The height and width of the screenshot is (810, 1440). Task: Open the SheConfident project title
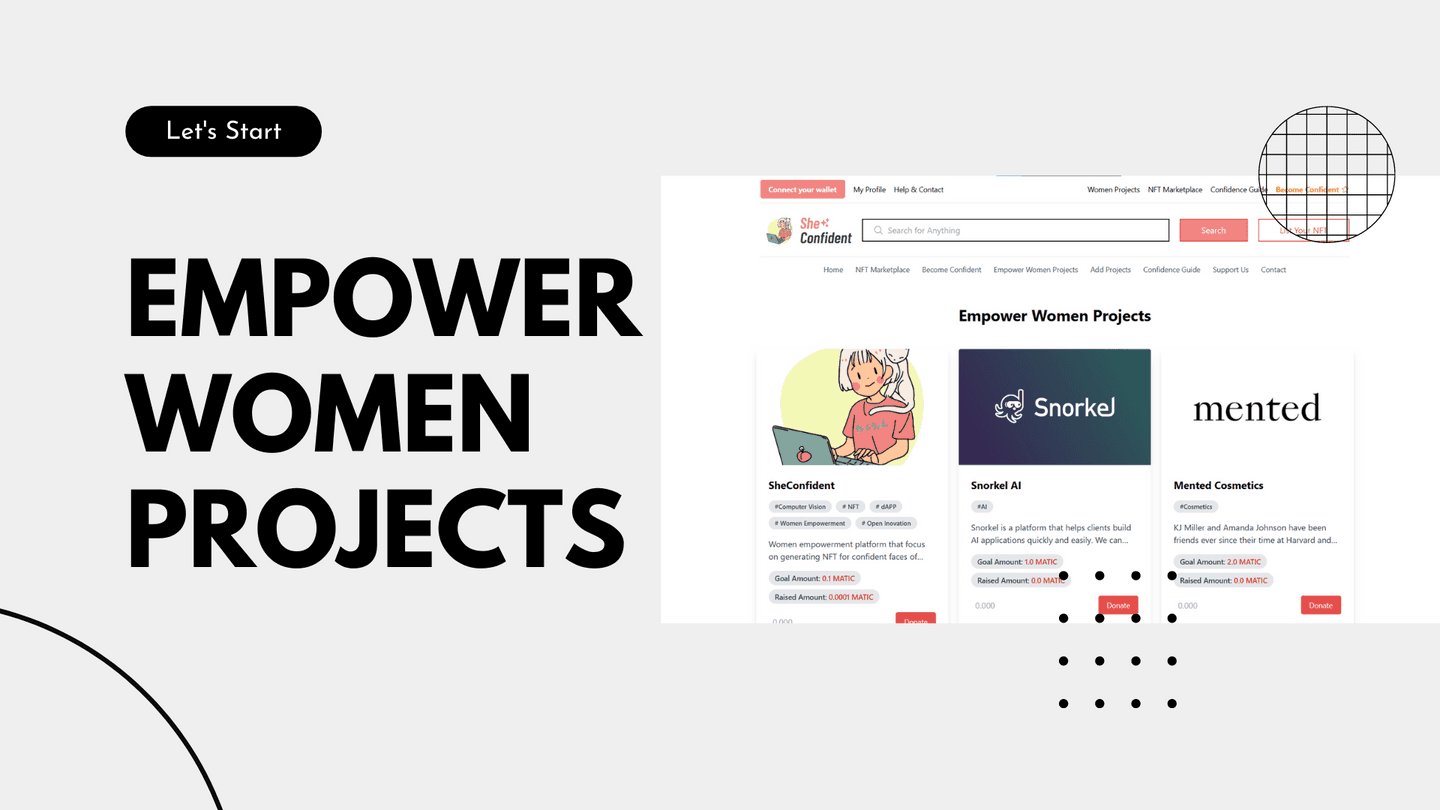pos(801,486)
